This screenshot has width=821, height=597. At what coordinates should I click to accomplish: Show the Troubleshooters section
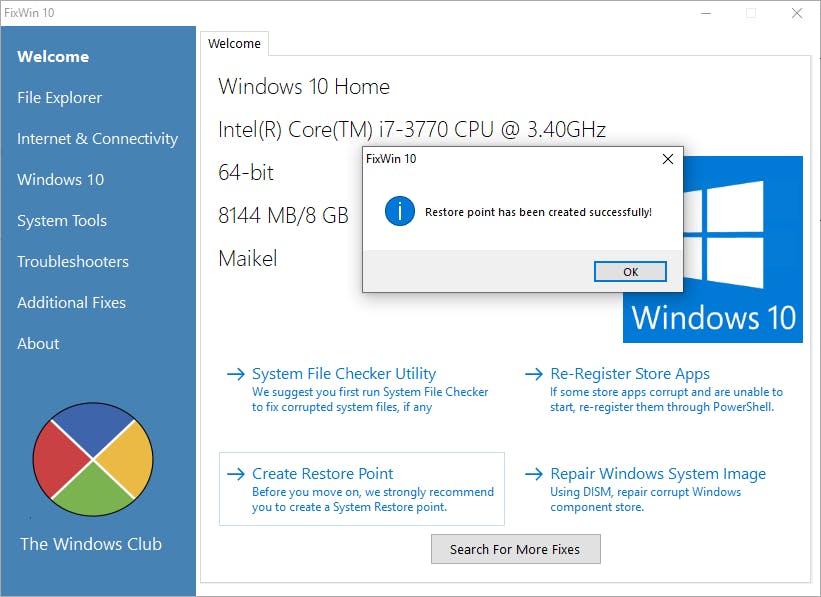73,262
